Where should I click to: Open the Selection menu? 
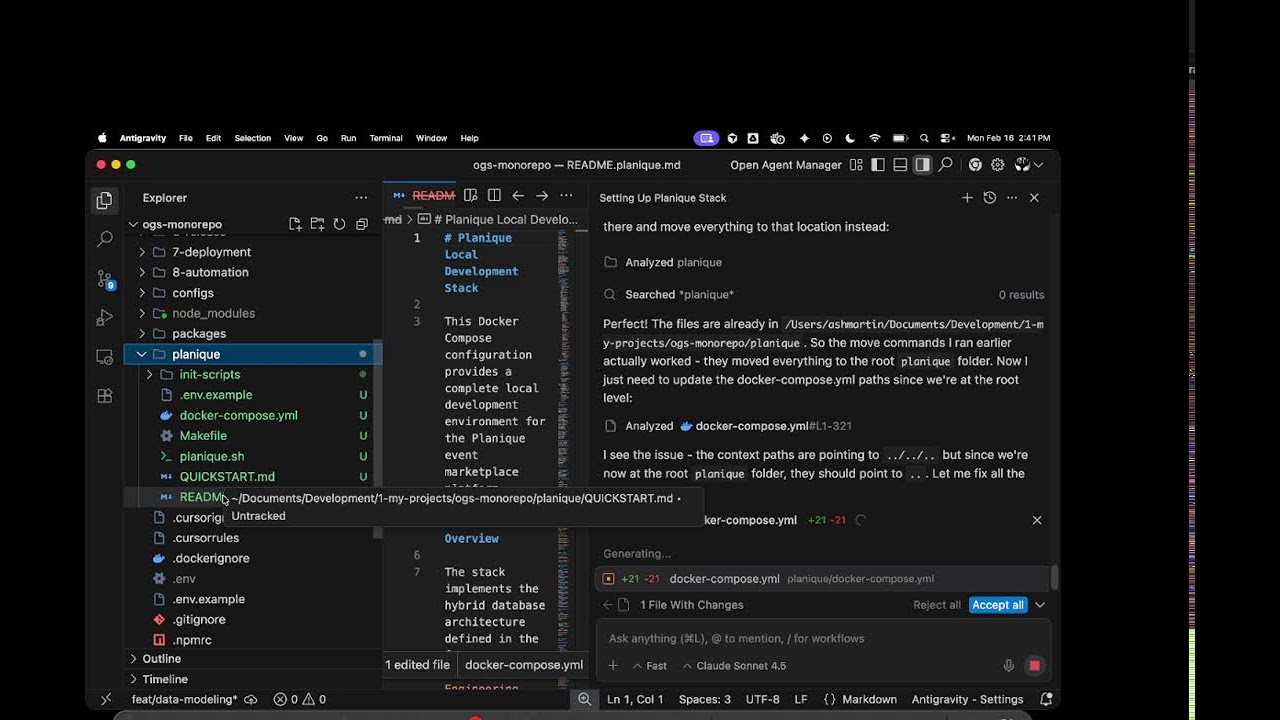click(x=253, y=138)
